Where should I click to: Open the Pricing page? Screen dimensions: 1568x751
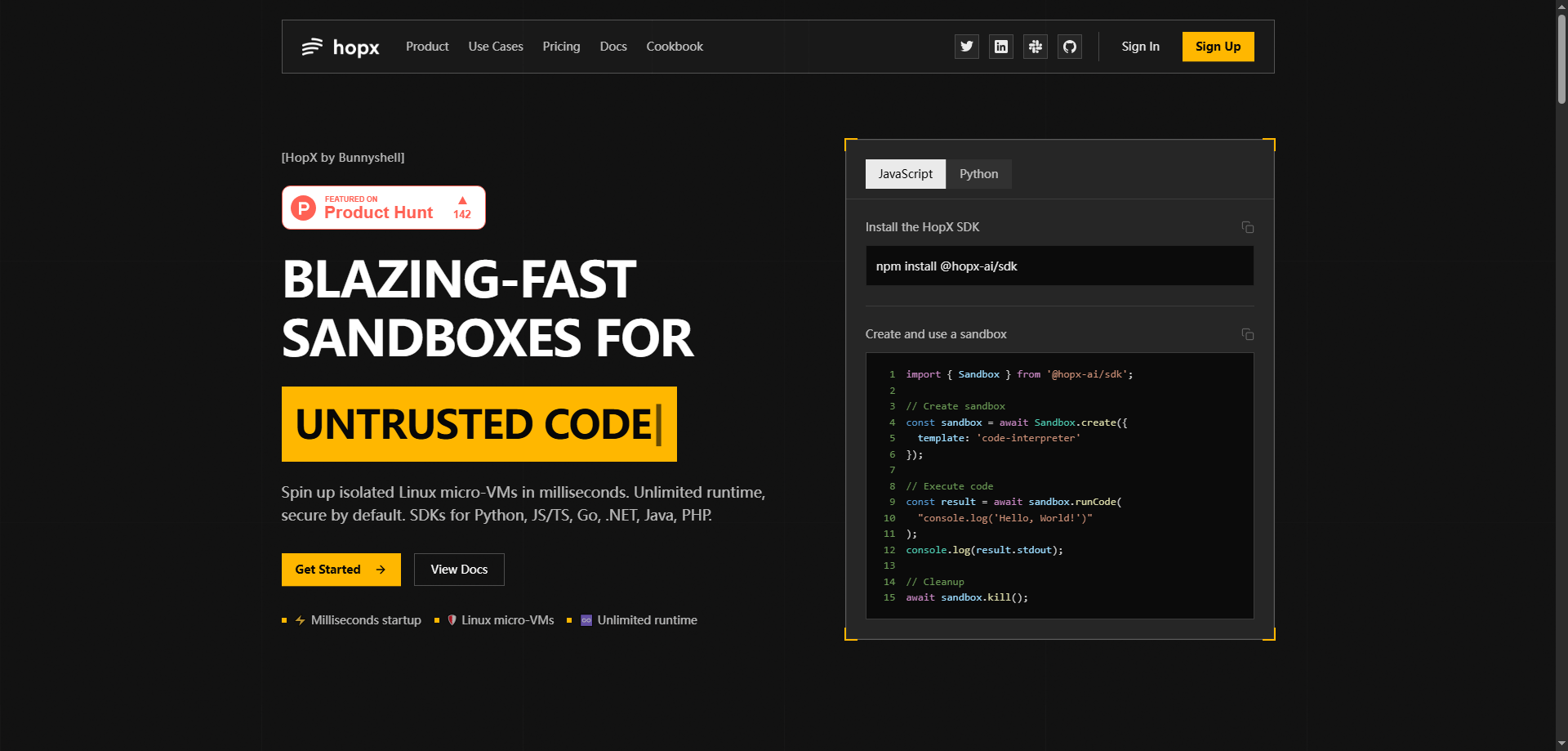(561, 47)
